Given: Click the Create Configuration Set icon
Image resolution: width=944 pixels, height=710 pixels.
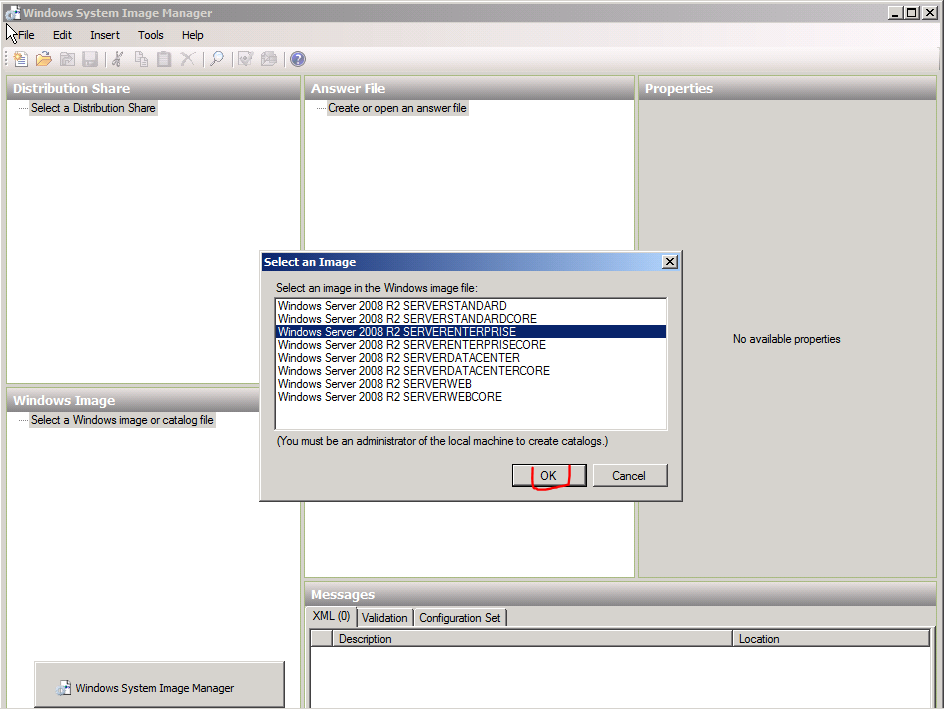Looking at the screenshot, I should pyautogui.click(x=269, y=59).
